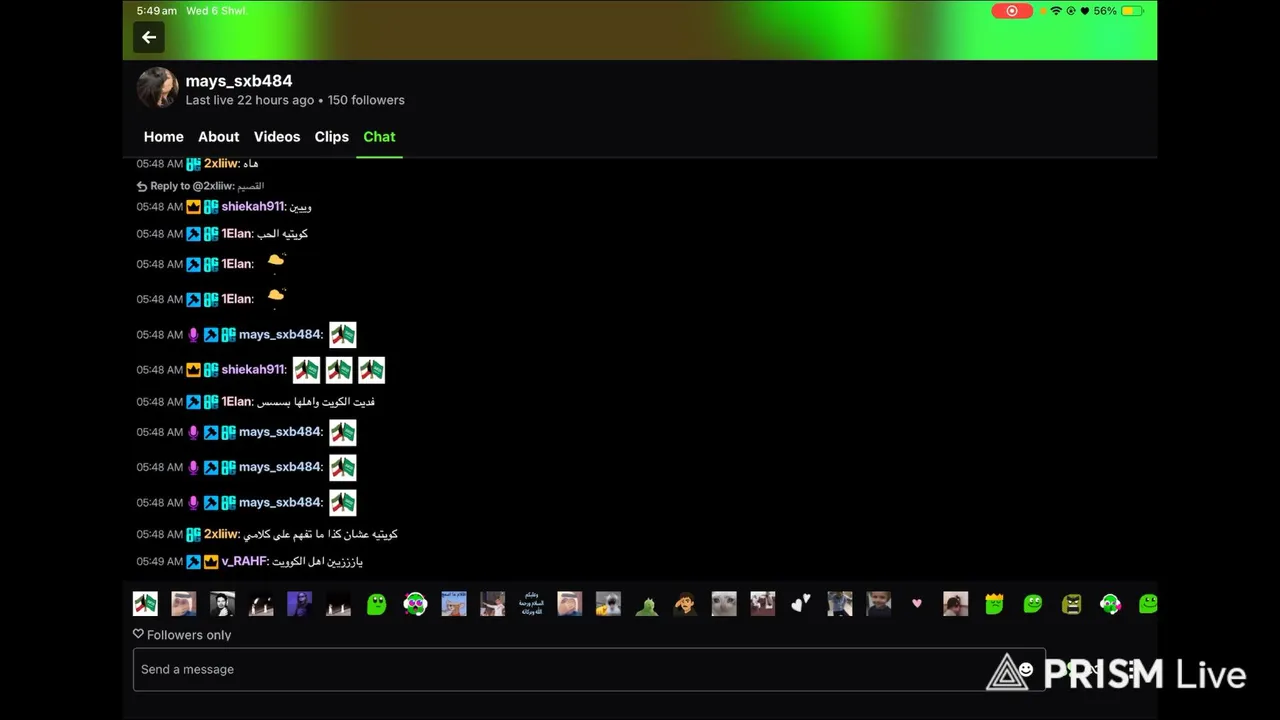
Task: Click the 'Followers only' label
Action: click(189, 635)
